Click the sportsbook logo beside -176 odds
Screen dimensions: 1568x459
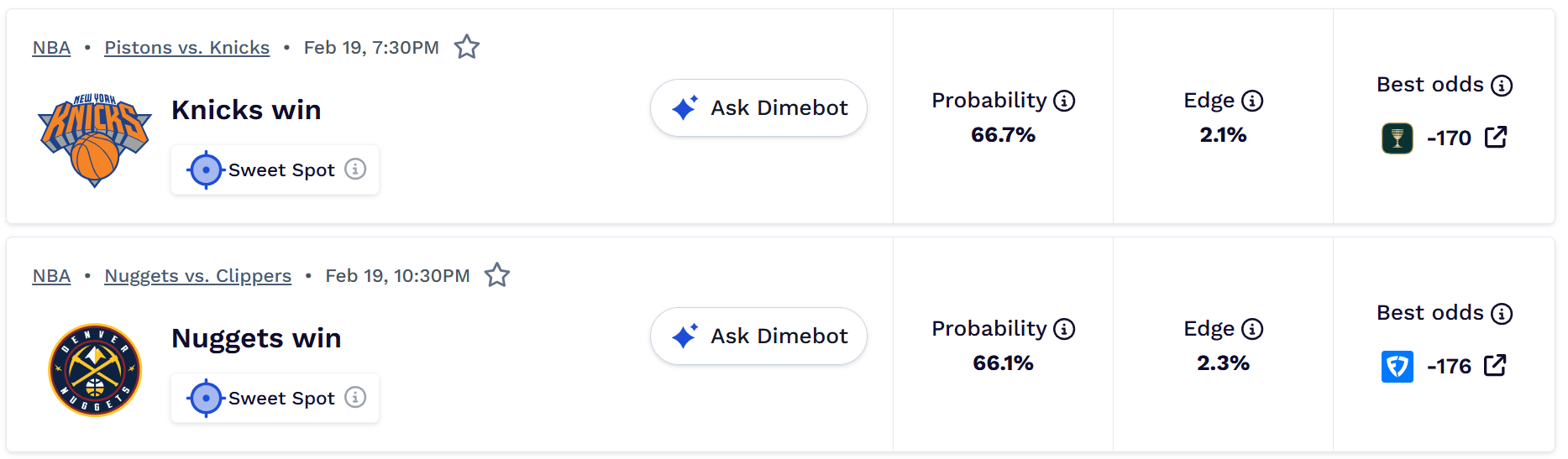tap(1398, 367)
